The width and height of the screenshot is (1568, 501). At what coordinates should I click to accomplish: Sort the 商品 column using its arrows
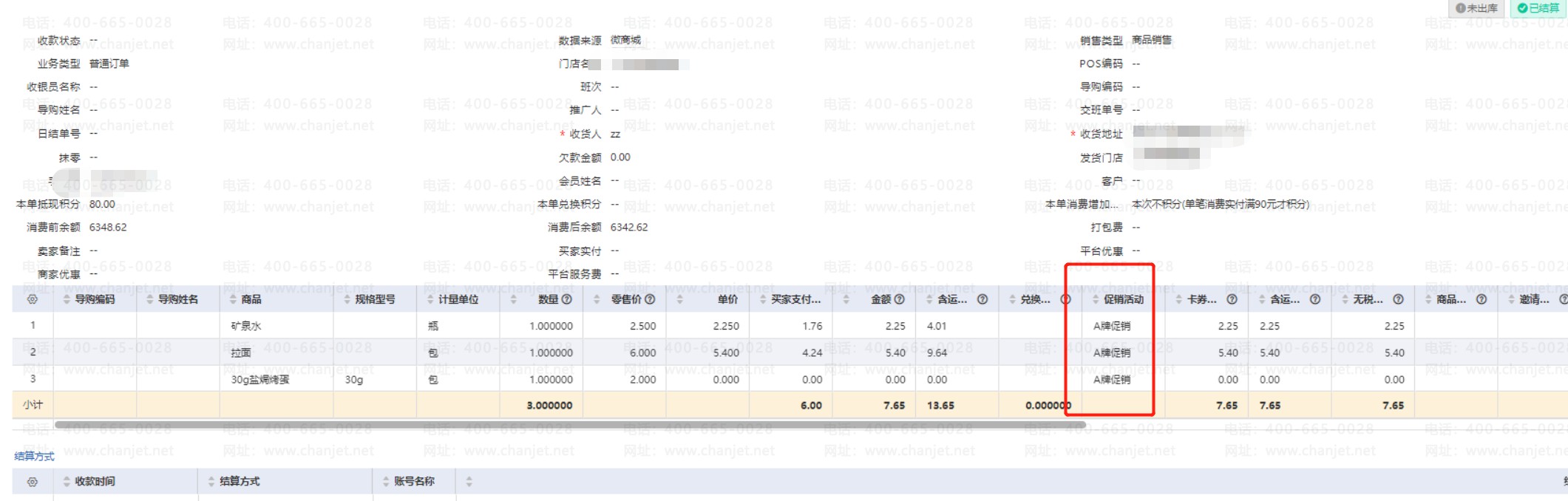(233, 299)
